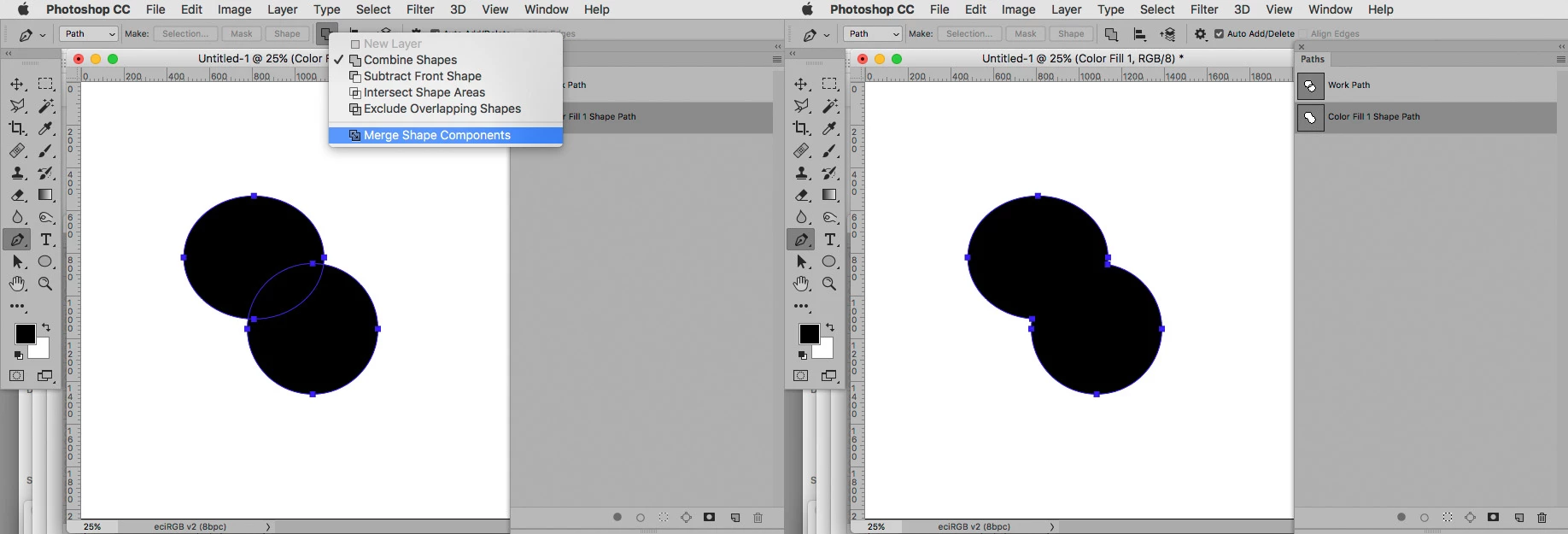The height and width of the screenshot is (534, 1568).
Task: Stroke path with brush in right Paths panel
Action: 1425,517
